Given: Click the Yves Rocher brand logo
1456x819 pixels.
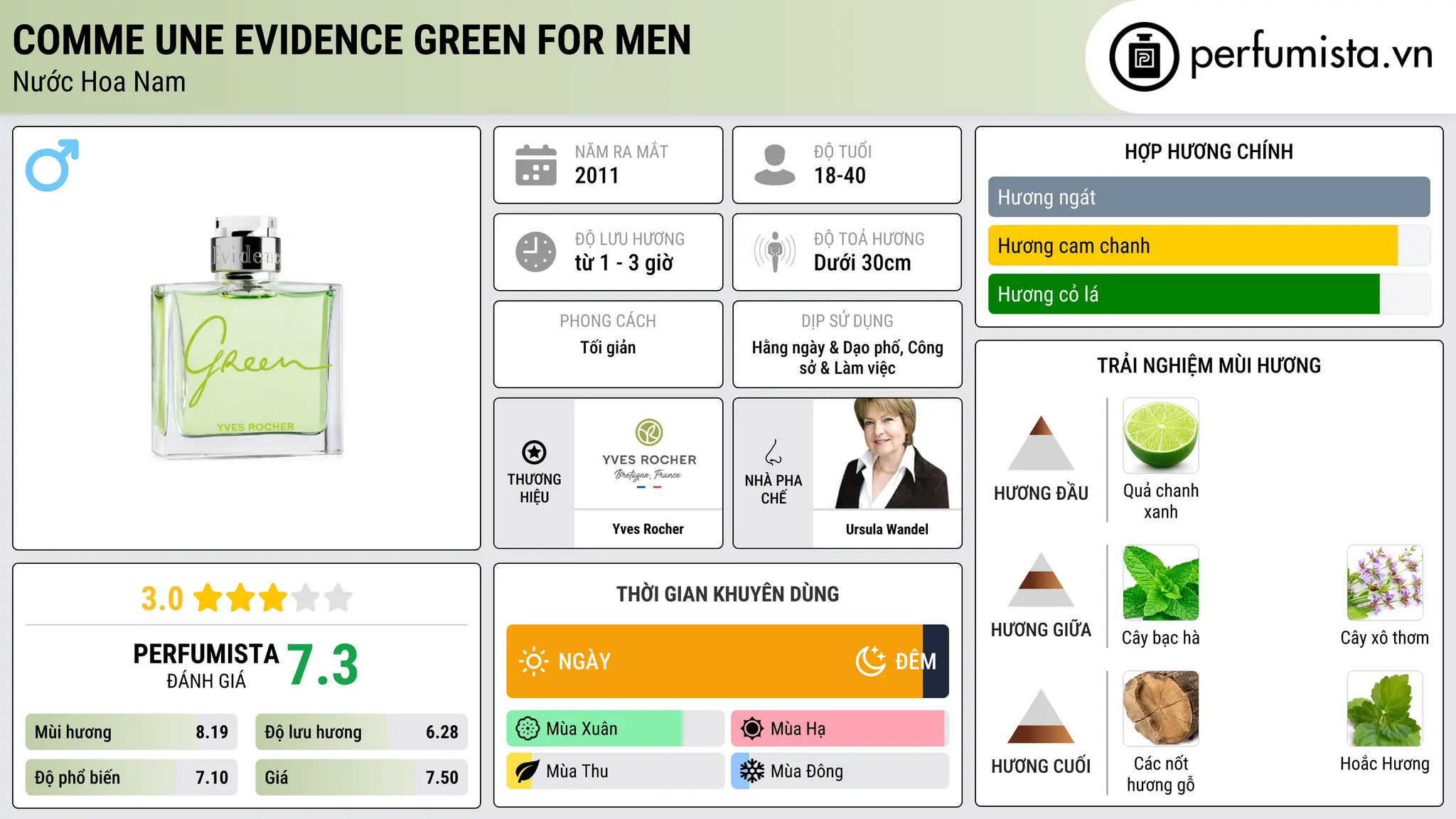Looking at the screenshot, I should [x=648, y=454].
